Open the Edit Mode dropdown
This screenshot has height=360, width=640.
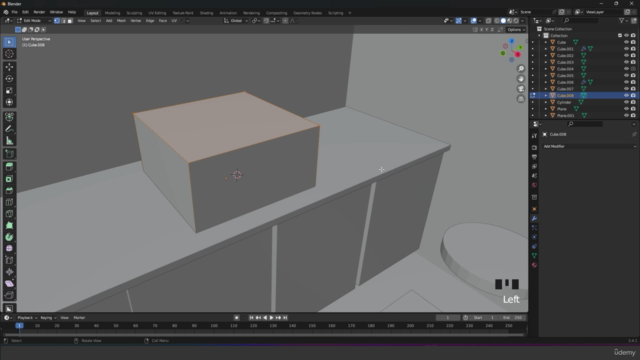tap(34, 21)
